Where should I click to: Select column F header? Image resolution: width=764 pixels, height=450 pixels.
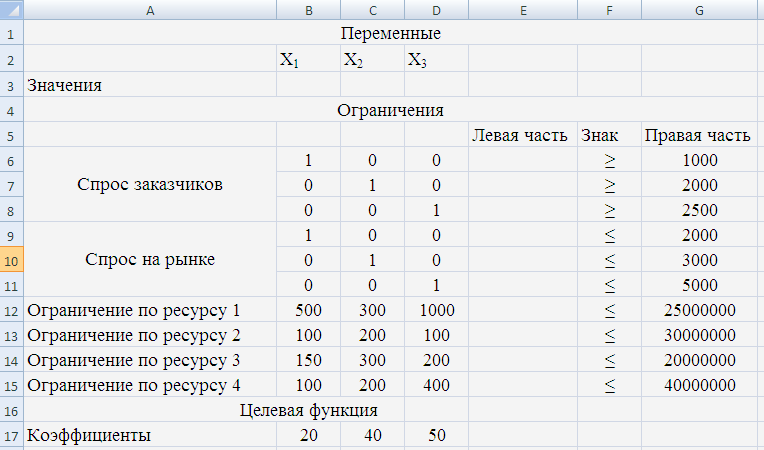pos(609,10)
